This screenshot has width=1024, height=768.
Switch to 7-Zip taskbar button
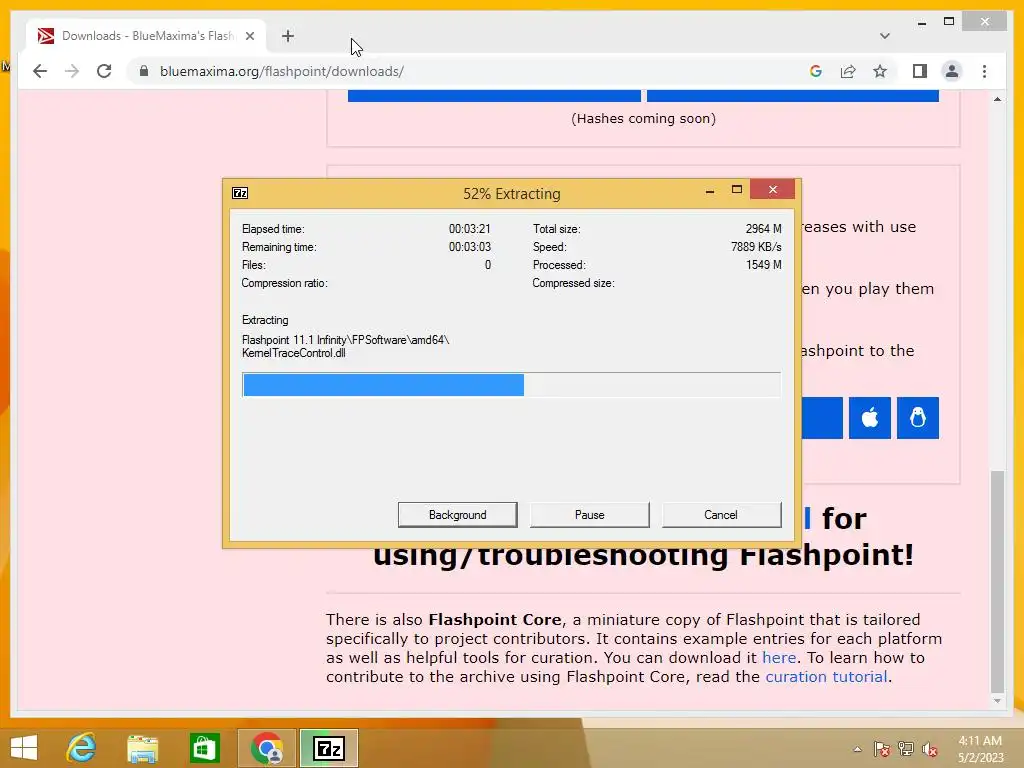328,748
